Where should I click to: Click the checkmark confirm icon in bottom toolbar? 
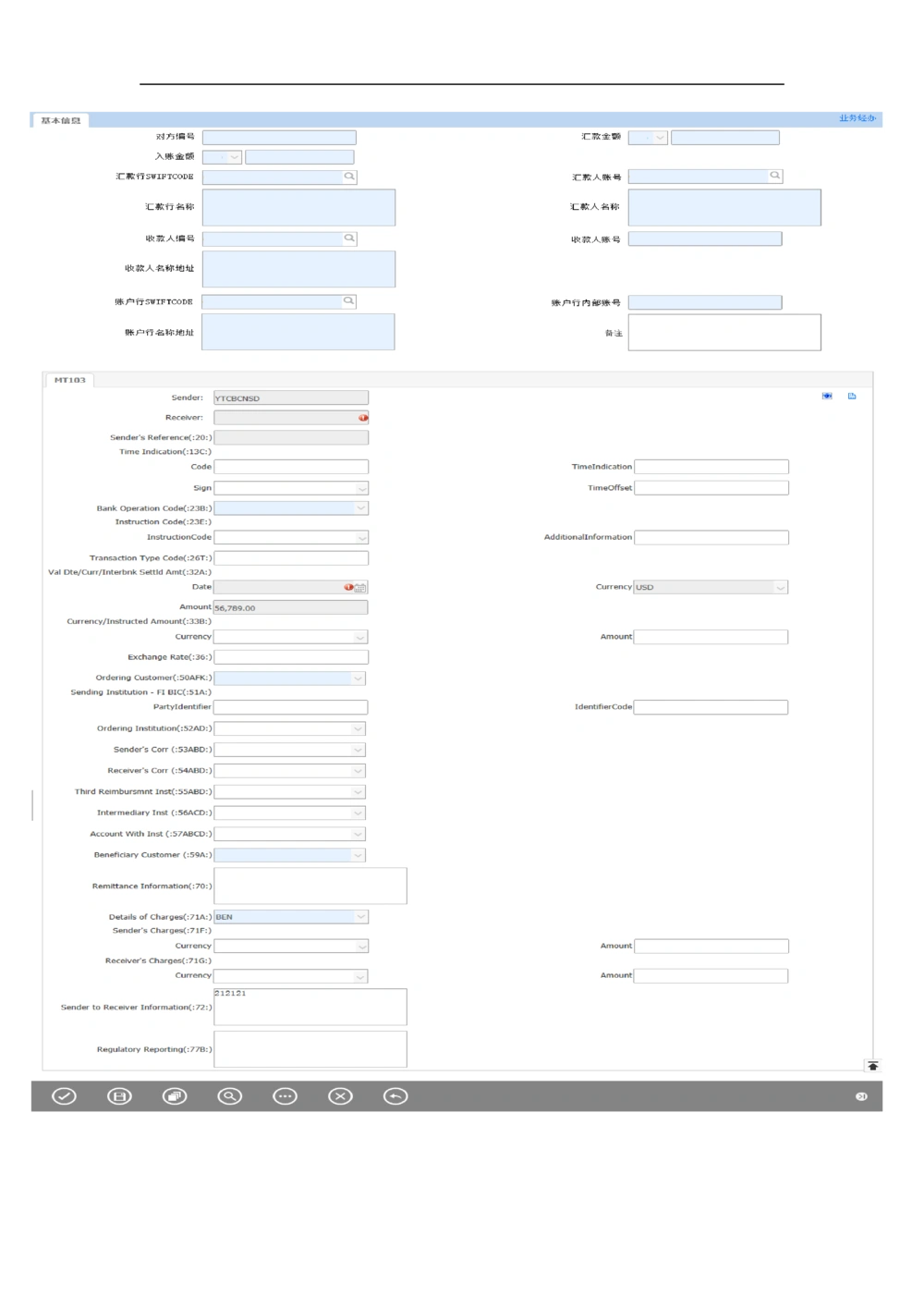[x=64, y=1096]
